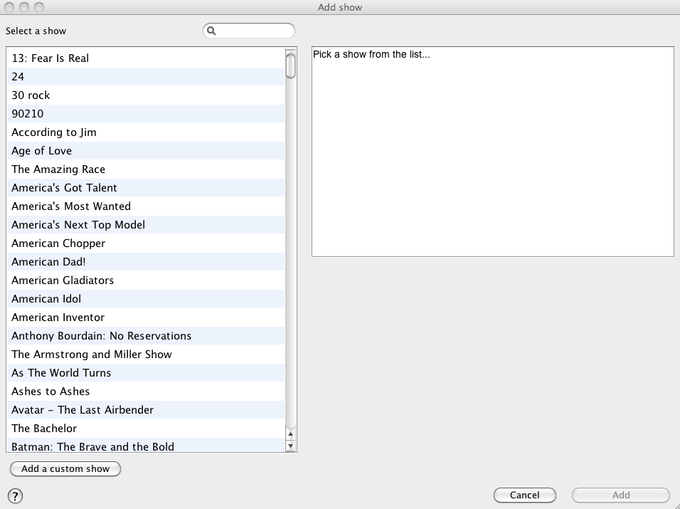Click the disabled Add button

coord(621,495)
